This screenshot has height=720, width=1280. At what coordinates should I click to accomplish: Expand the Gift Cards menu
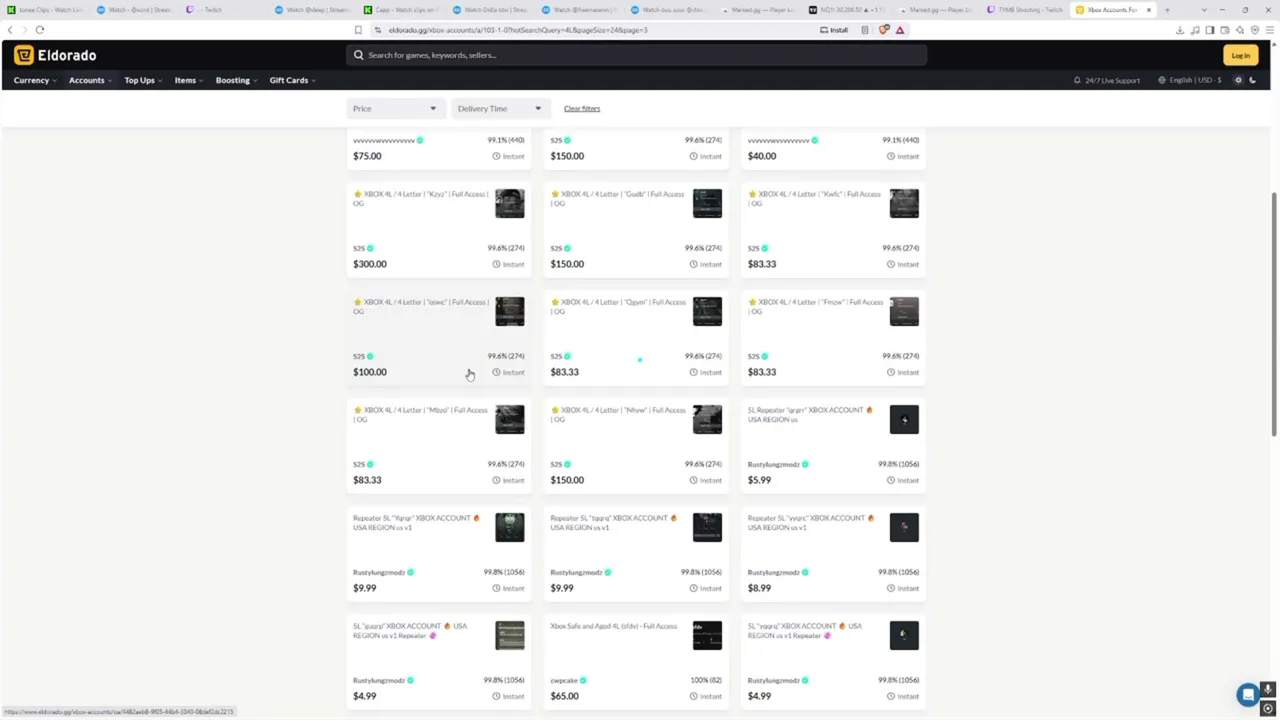click(x=292, y=80)
